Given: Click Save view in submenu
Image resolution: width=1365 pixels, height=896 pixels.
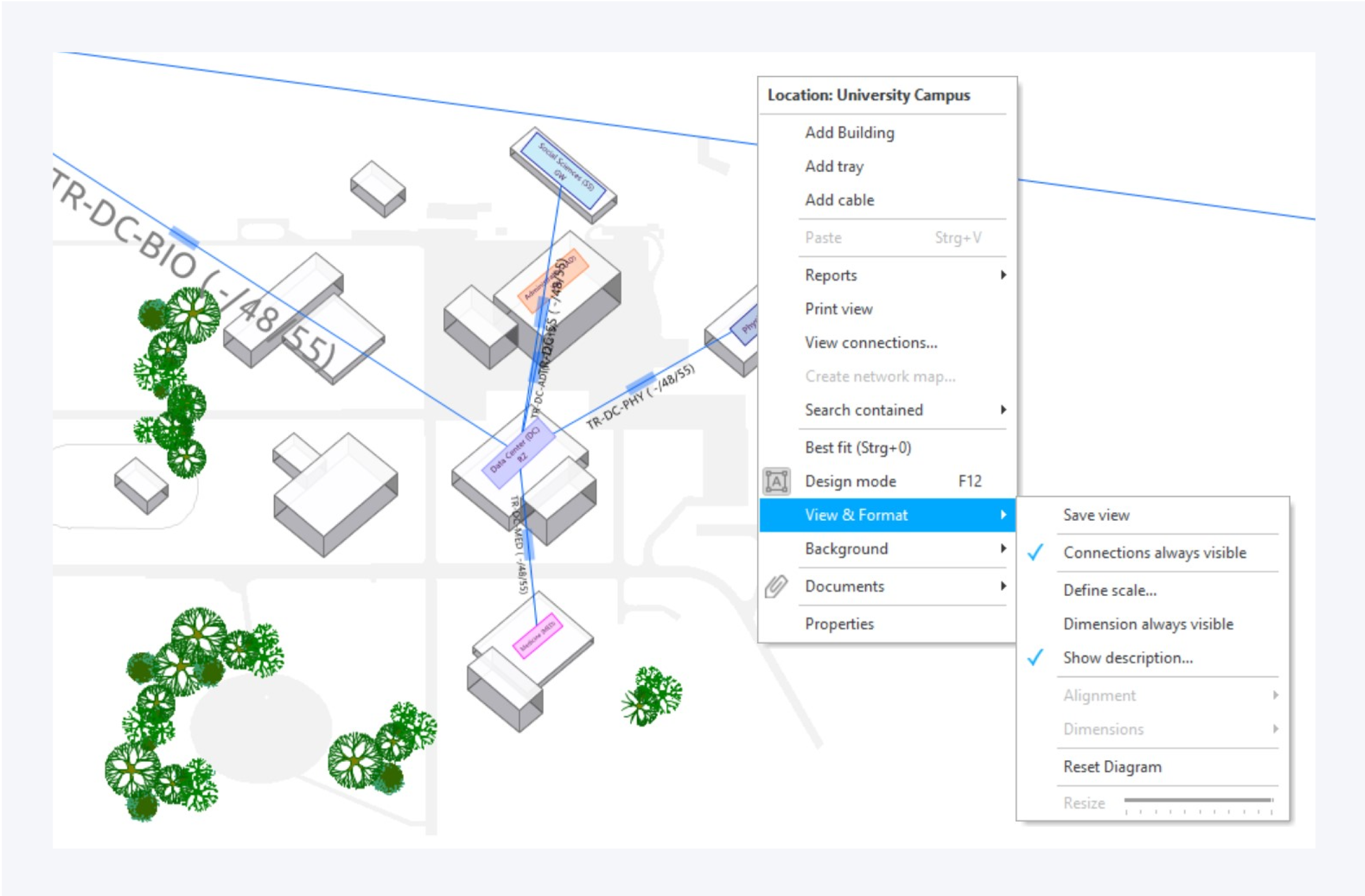Looking at the screenshot, I should [1096, 516].
